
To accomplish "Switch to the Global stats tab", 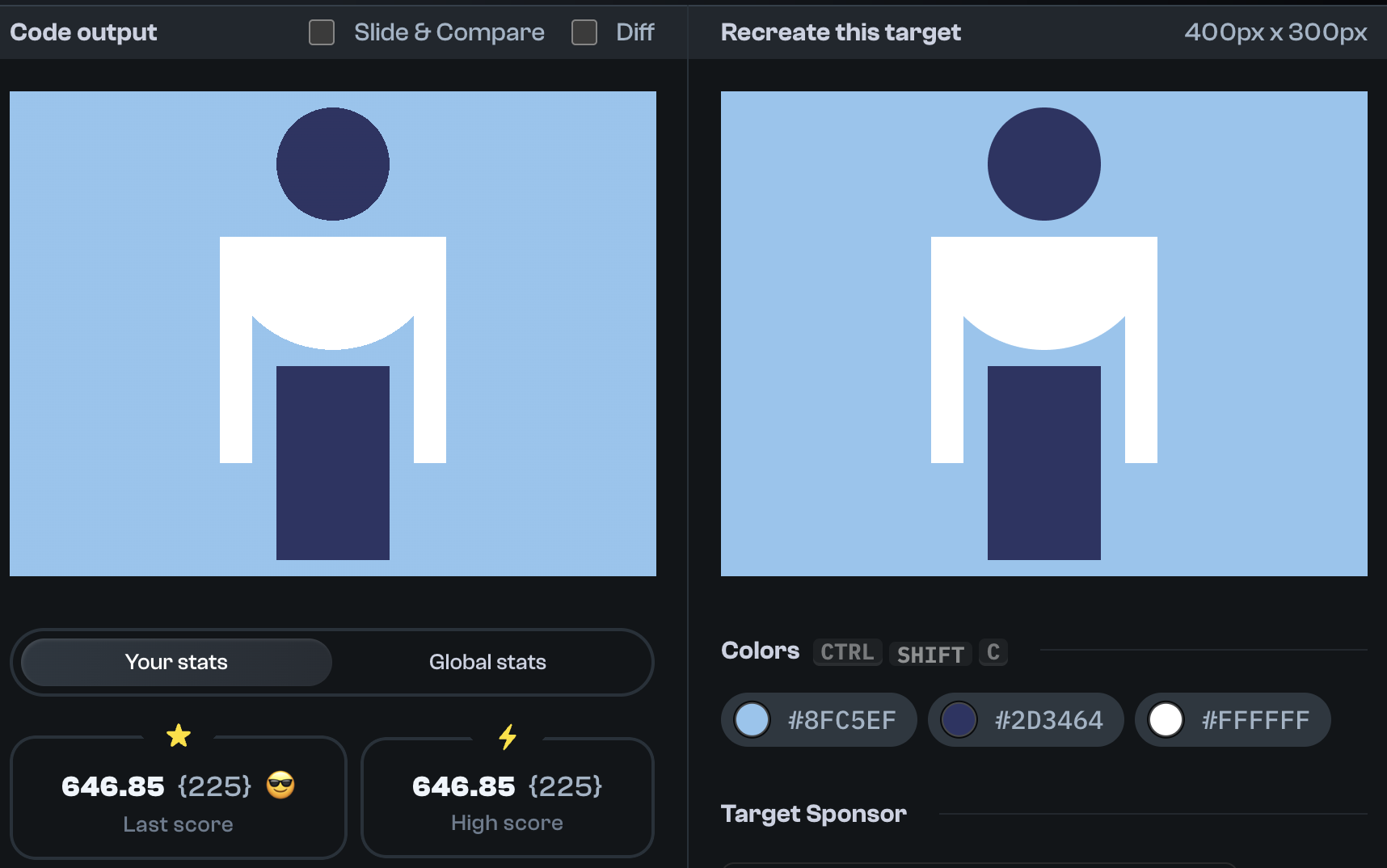I will pos(487,662).
